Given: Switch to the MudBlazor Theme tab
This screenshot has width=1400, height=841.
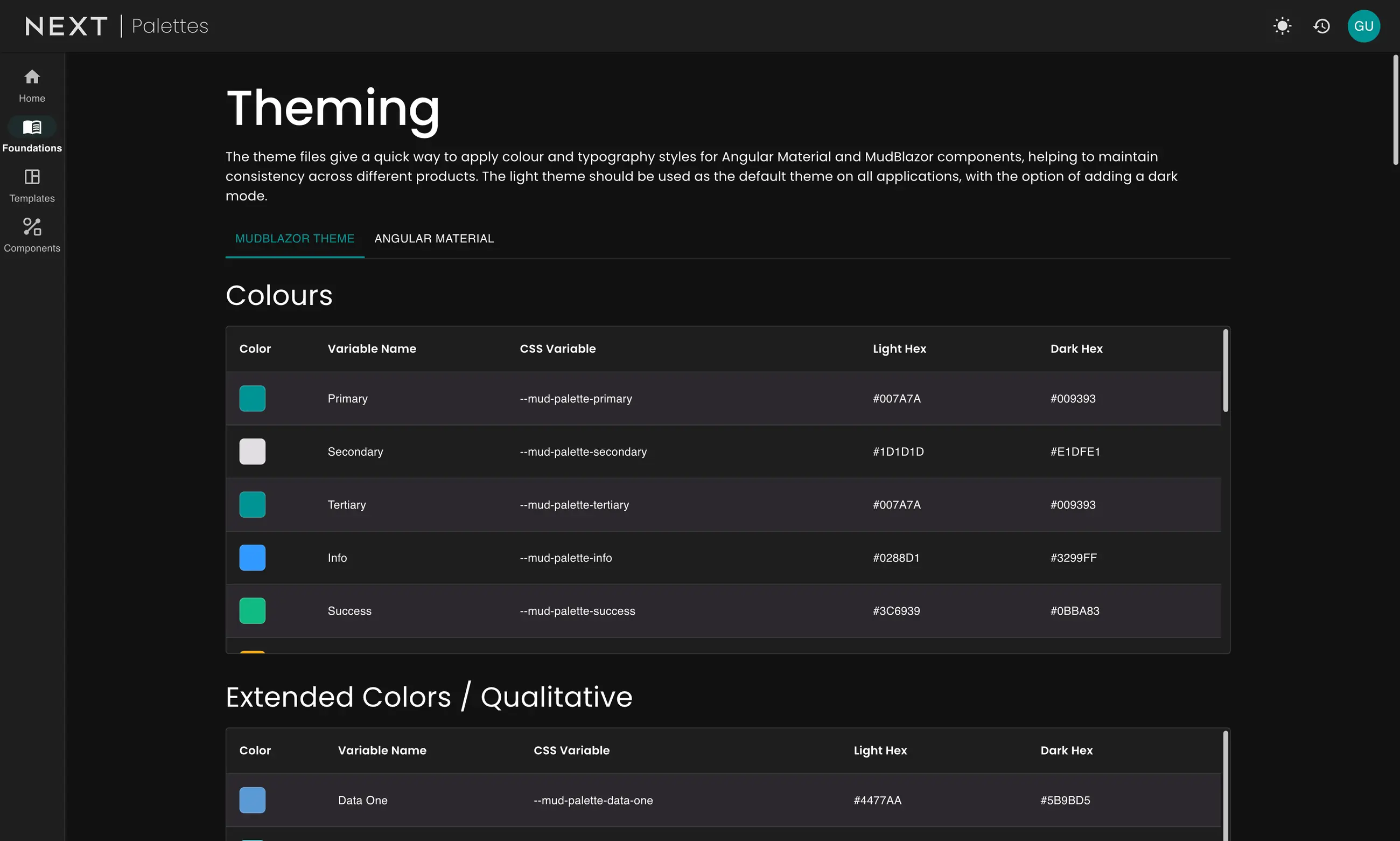Looking at the screenshot, I should pos(295,239).
